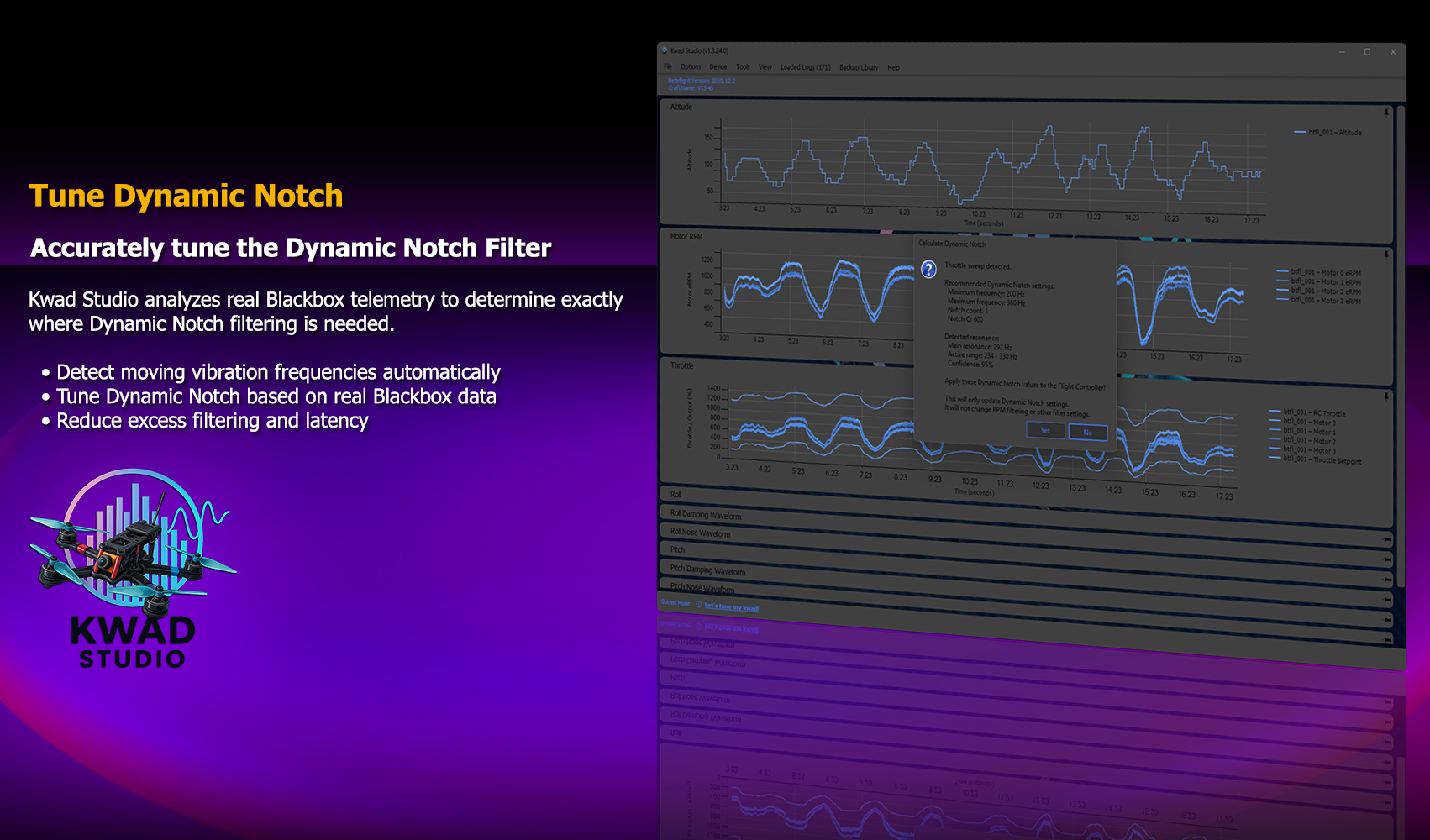1430x840 pixels.
Task: Toggle the btfl_001 – Altitude legend entry
Action: (x=1328, y=132)
